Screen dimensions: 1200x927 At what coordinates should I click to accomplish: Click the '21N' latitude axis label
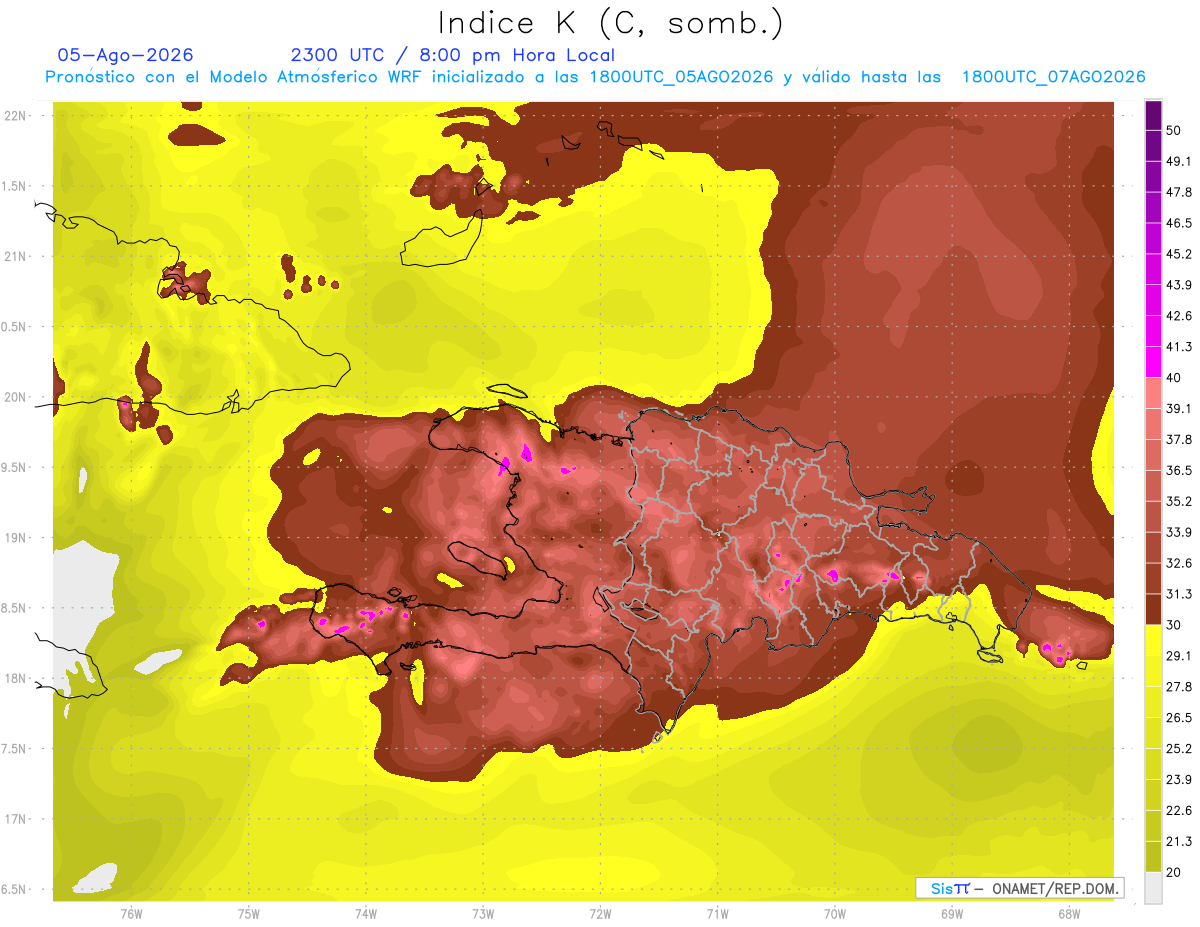(16, 256)
